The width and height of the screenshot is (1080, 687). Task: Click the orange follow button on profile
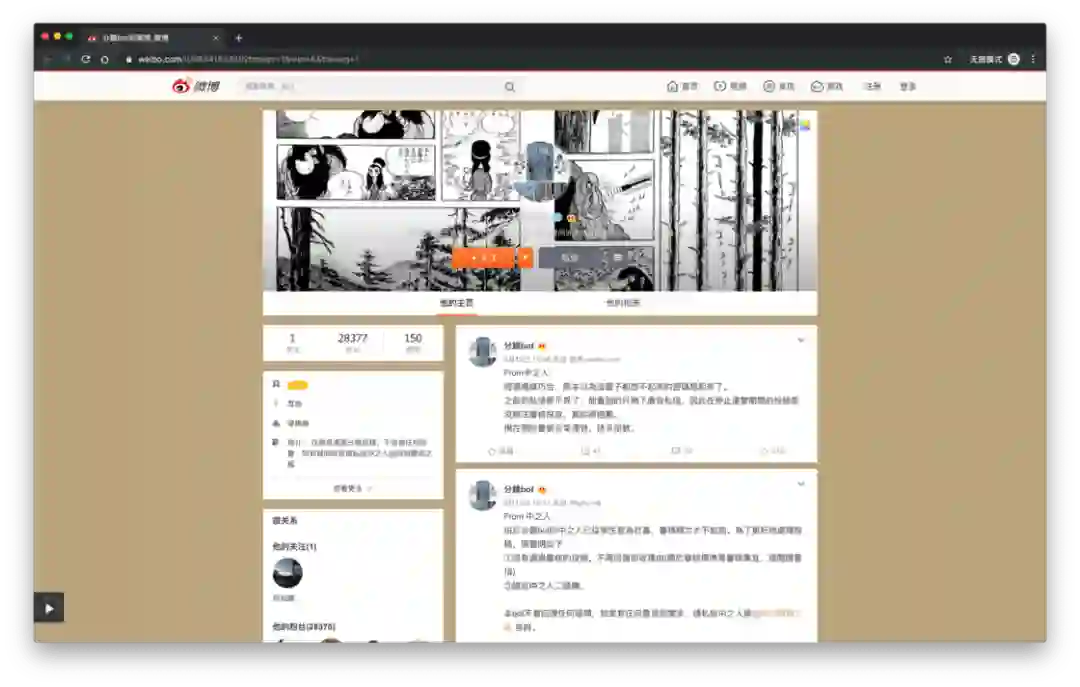(483, 258)
